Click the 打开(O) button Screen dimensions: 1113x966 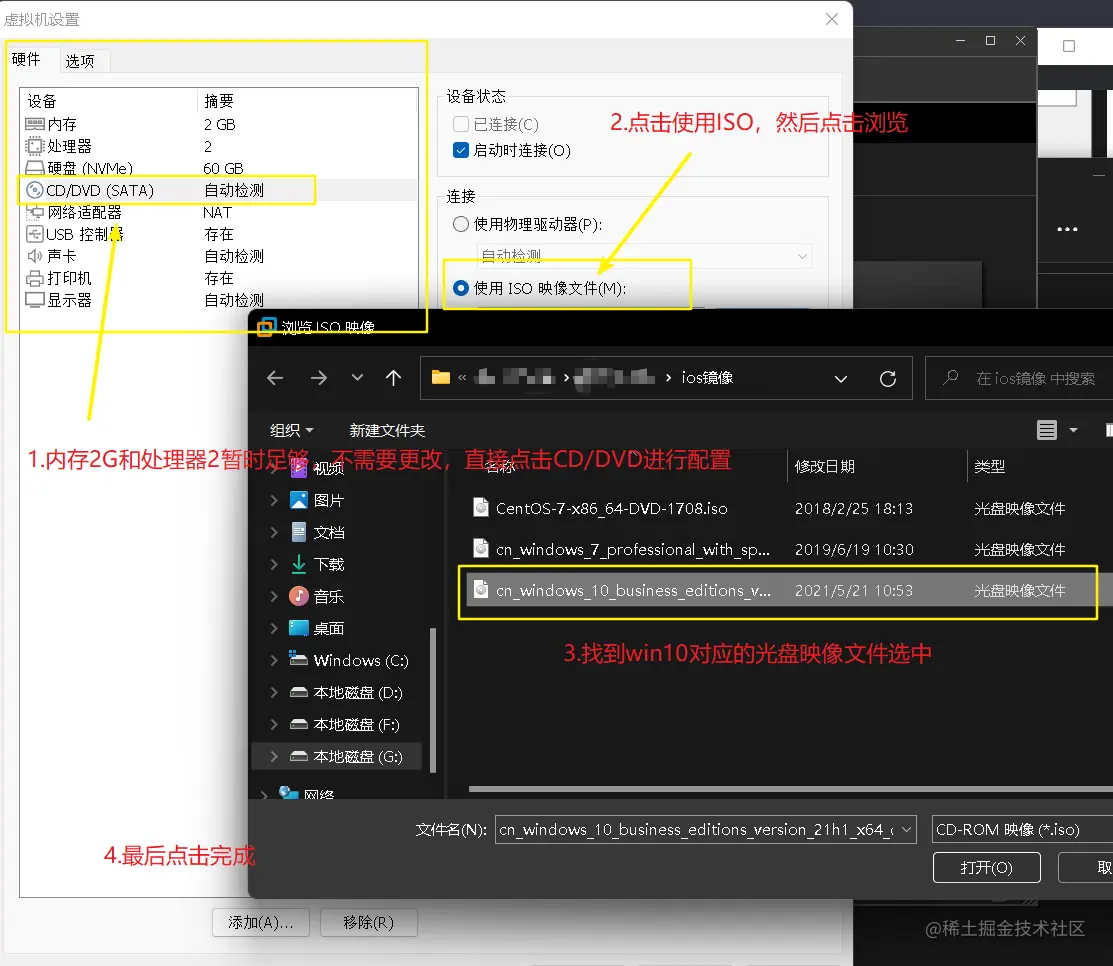(986, 867)
